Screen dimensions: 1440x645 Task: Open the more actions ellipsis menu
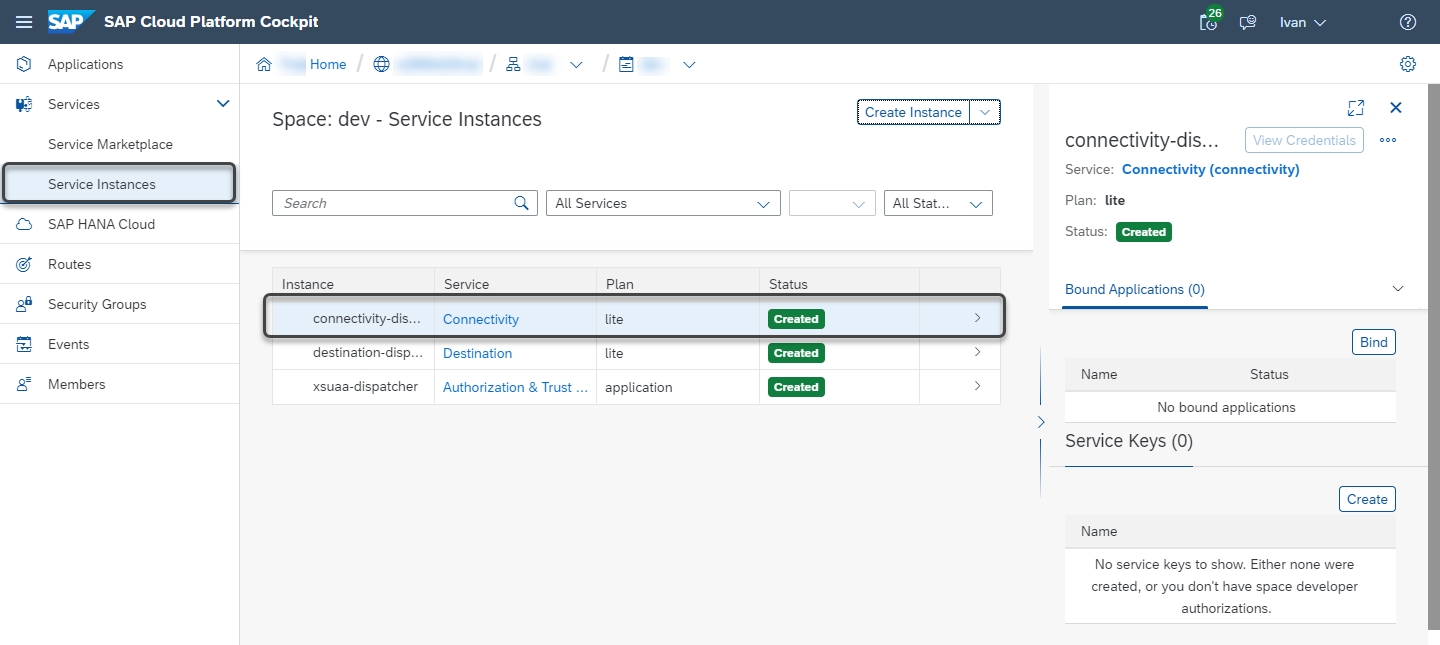coord(1387,140)
